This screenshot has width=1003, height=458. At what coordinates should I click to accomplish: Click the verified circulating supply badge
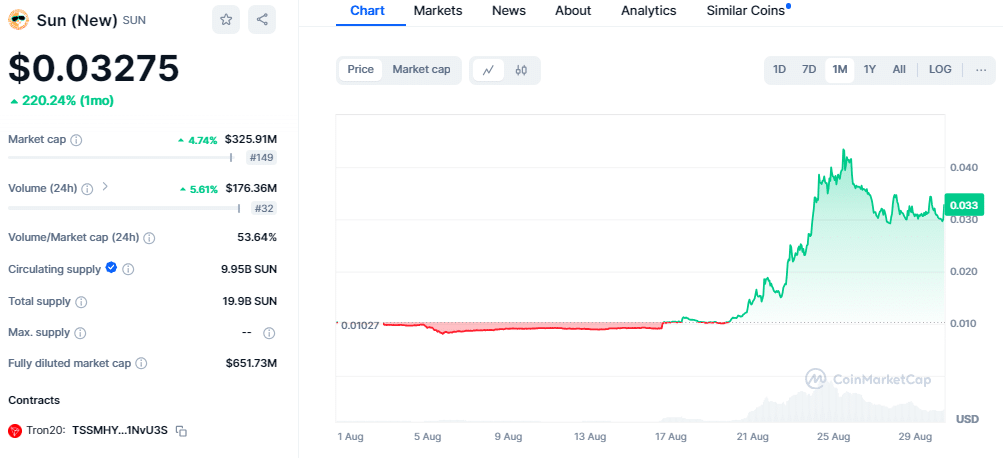(x=111, y=268)
